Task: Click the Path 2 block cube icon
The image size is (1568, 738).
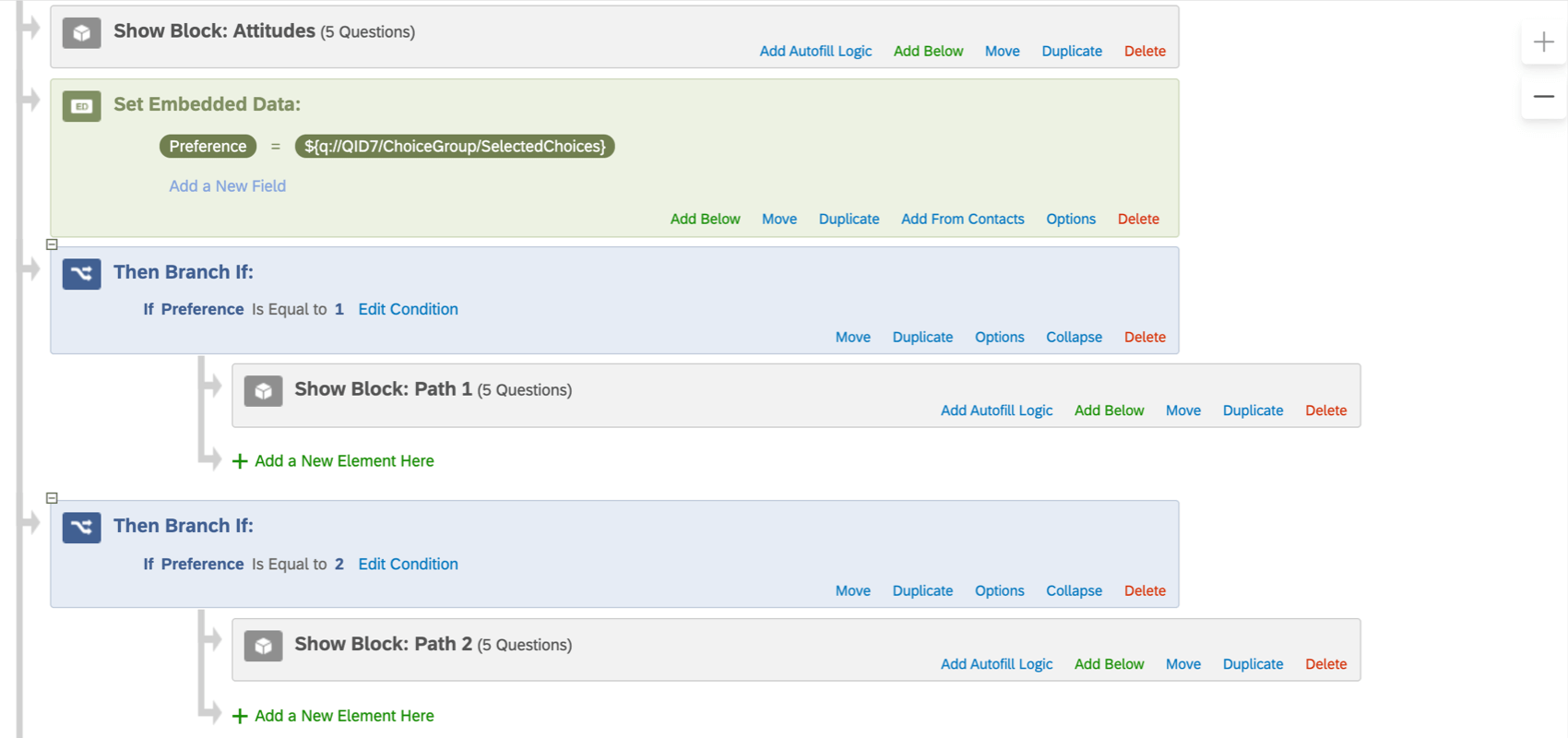Action: coord(263,646)
